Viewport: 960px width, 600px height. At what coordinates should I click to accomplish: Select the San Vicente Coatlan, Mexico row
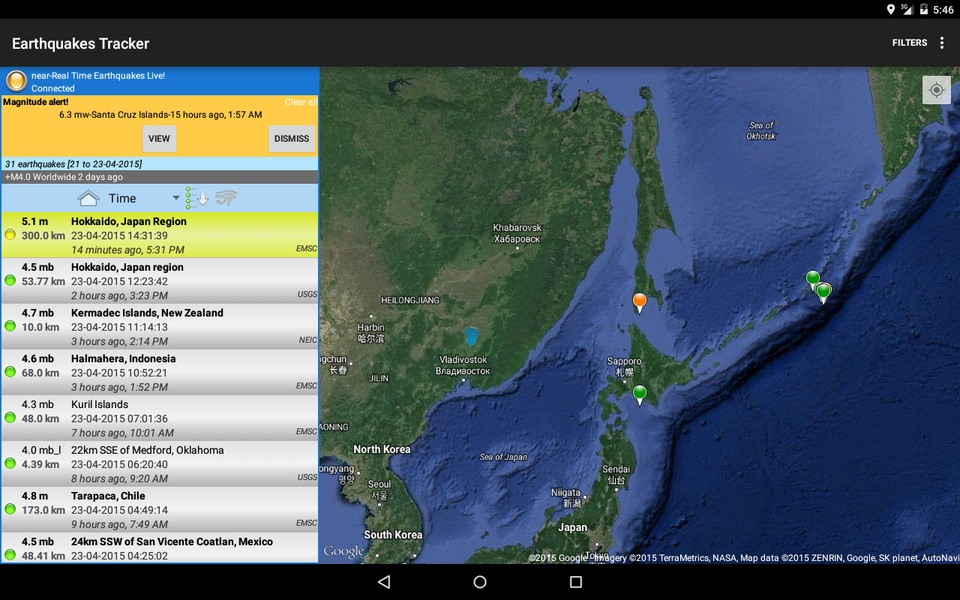[x=160, y=548]
